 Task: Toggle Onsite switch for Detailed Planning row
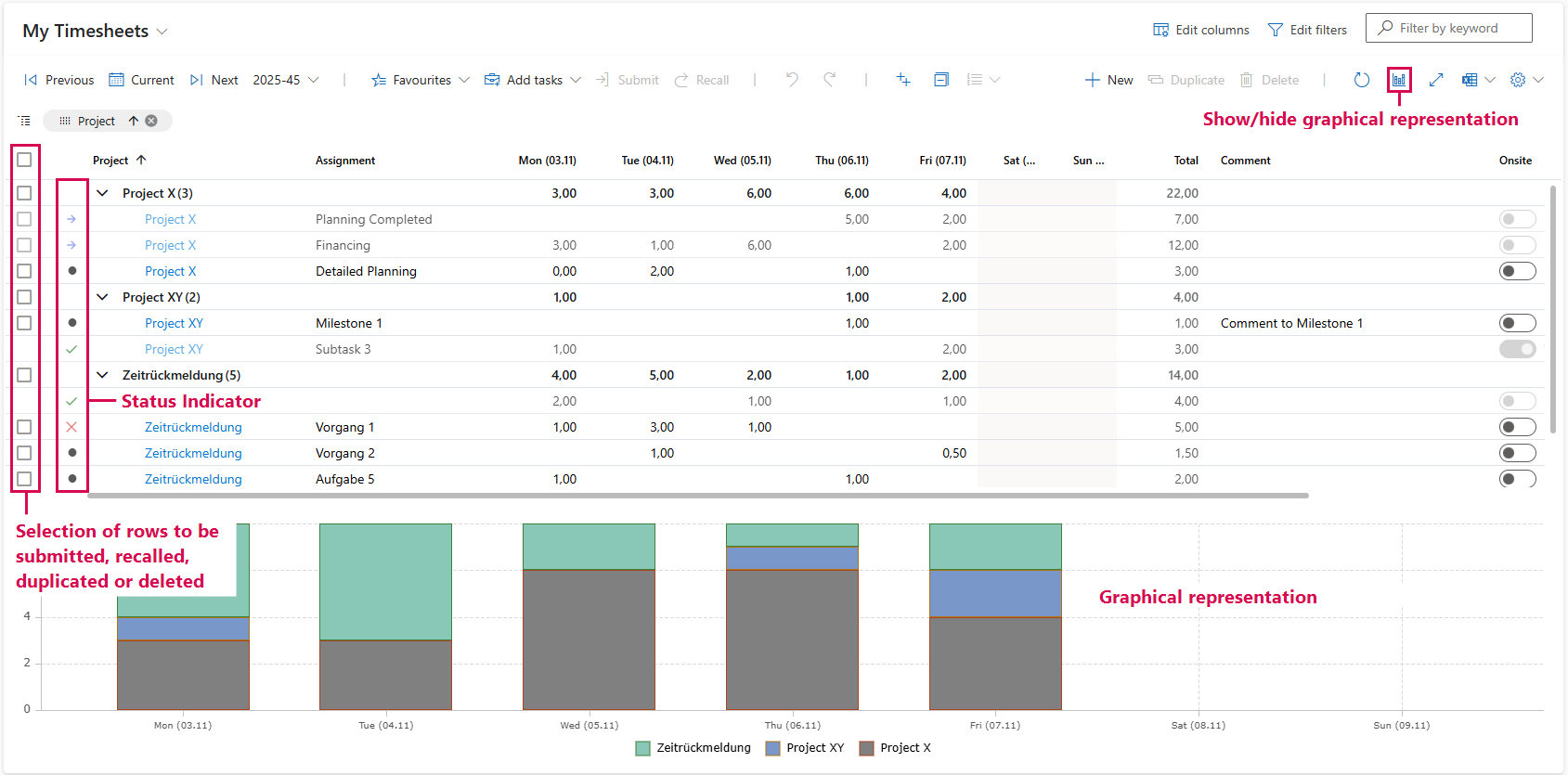[x=1517, y=271]
